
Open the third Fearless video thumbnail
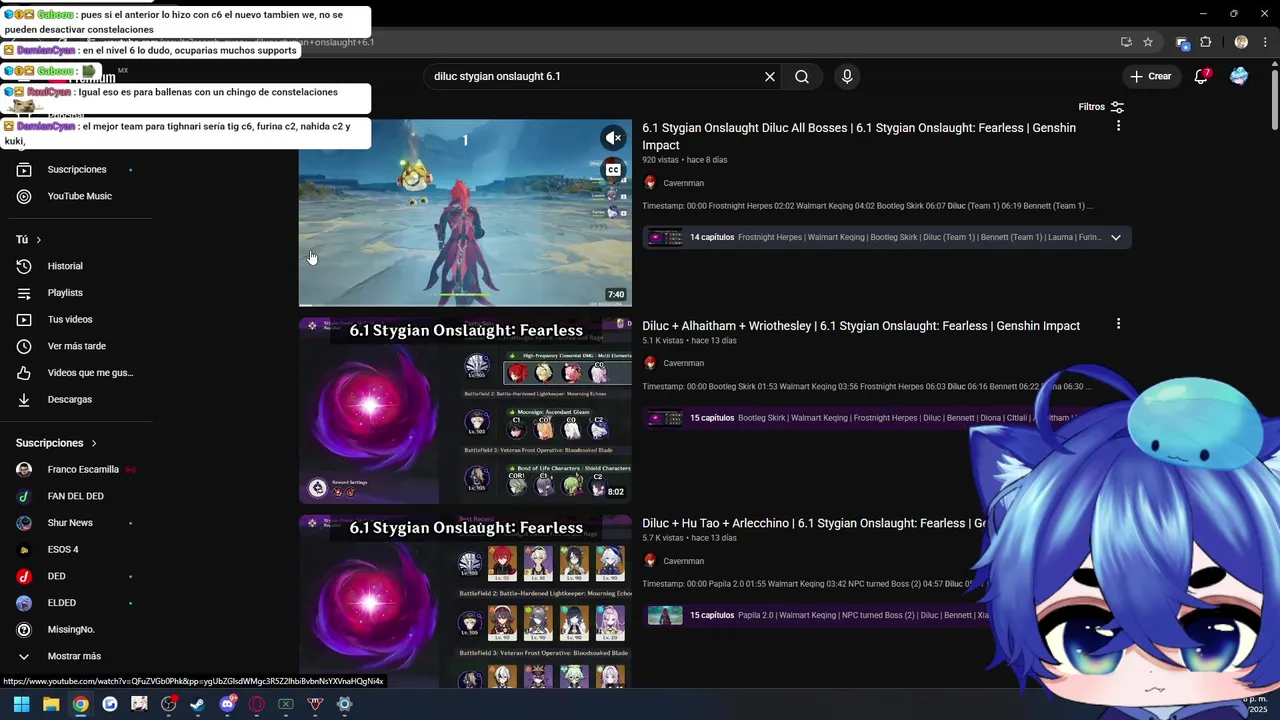465,602
